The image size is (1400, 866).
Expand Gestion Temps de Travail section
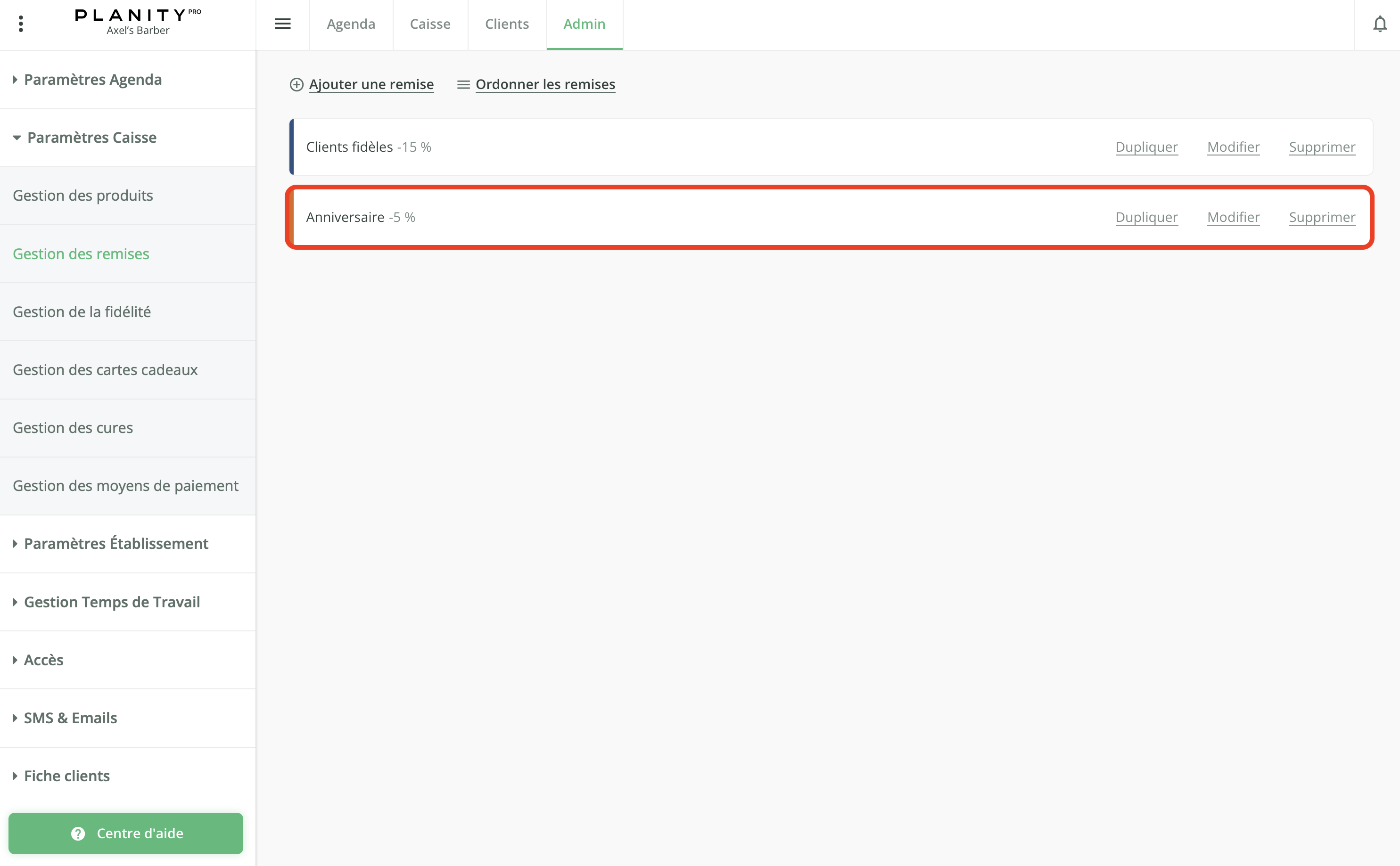pyautogui.click(x=112, y=602)
